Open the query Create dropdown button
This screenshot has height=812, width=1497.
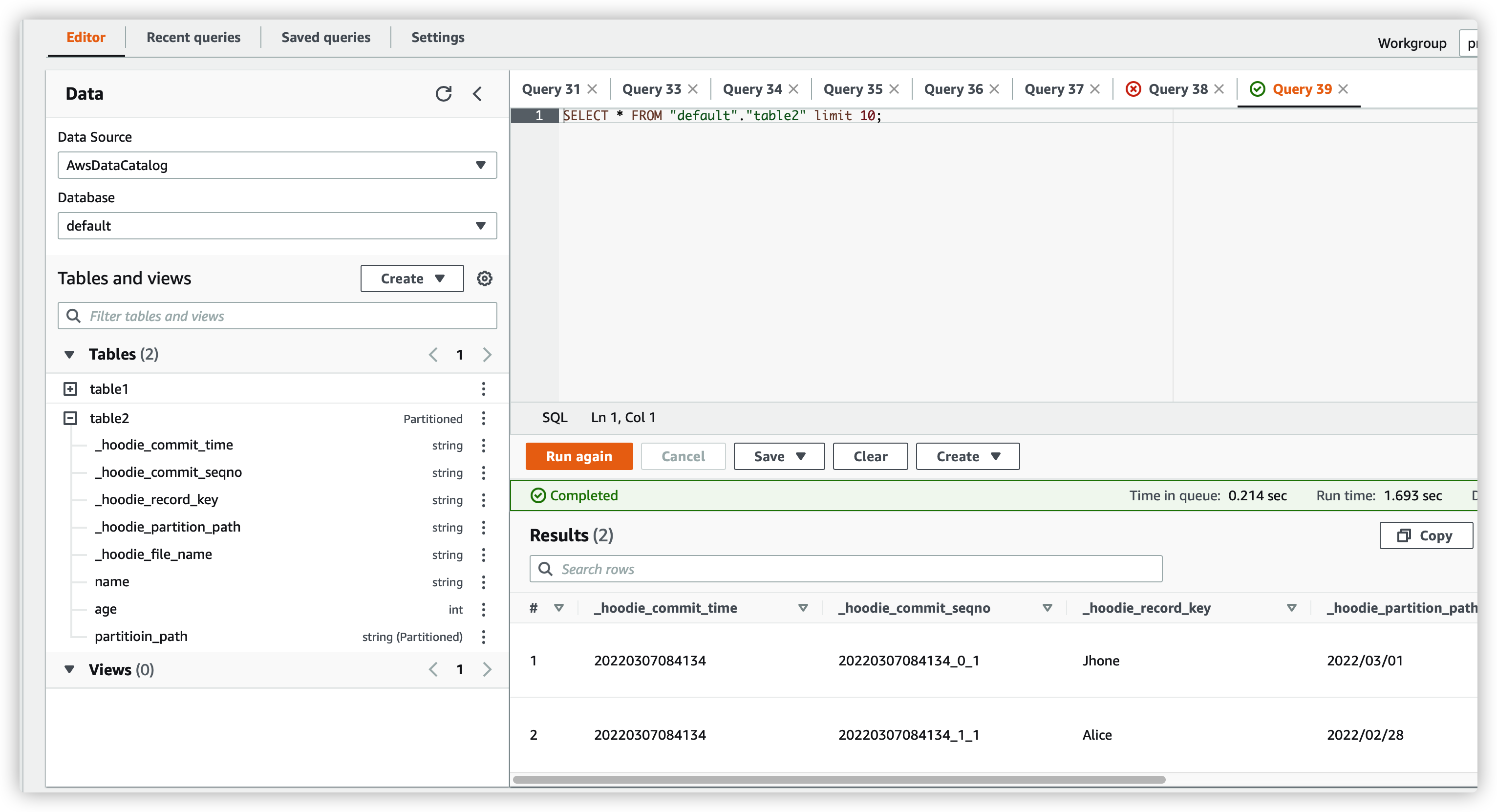point(967,456)
